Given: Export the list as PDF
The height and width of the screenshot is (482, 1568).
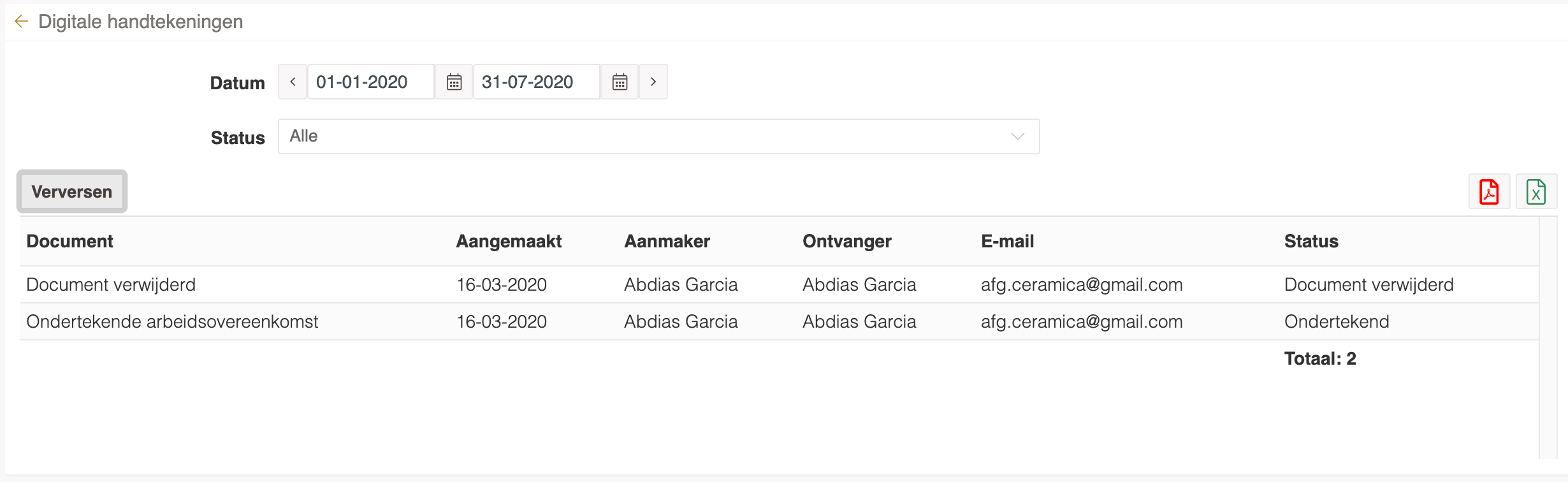Looking at the screenshot, I should click(1490, 191).
